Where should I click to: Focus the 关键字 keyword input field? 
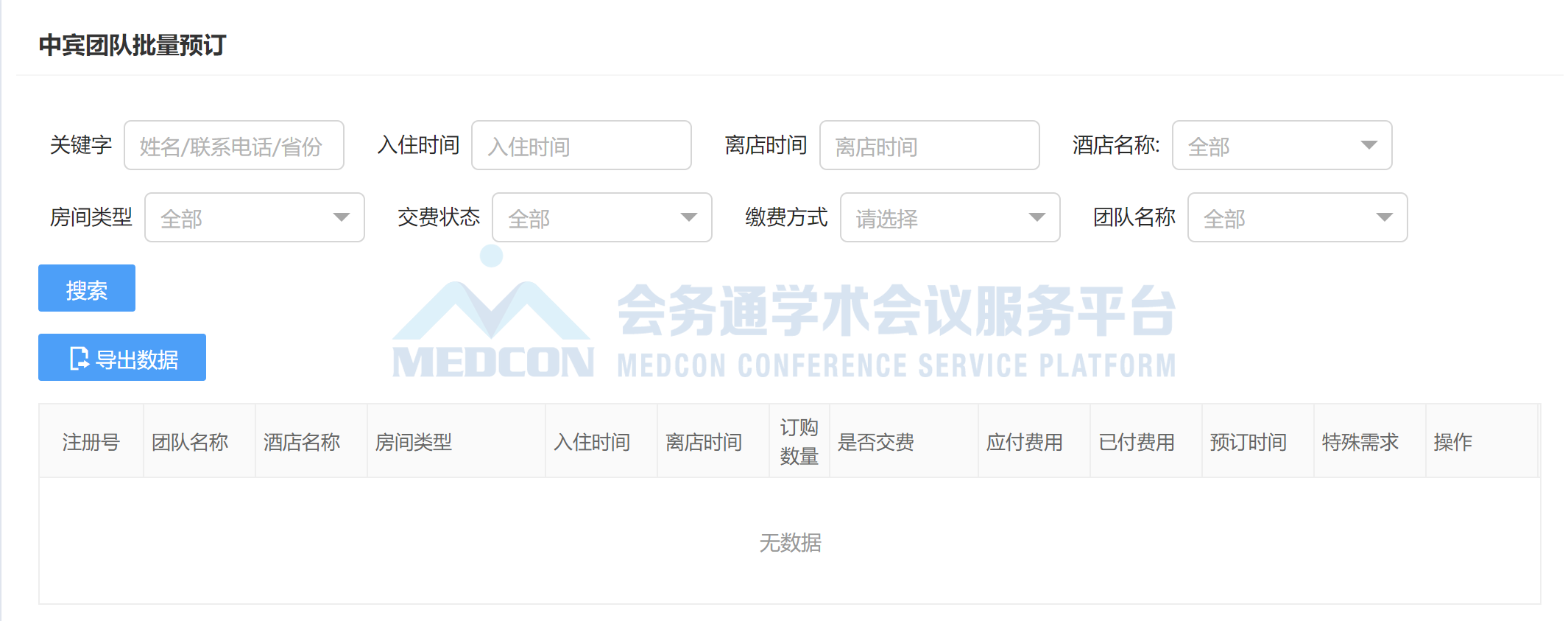[x=234, y=145]
